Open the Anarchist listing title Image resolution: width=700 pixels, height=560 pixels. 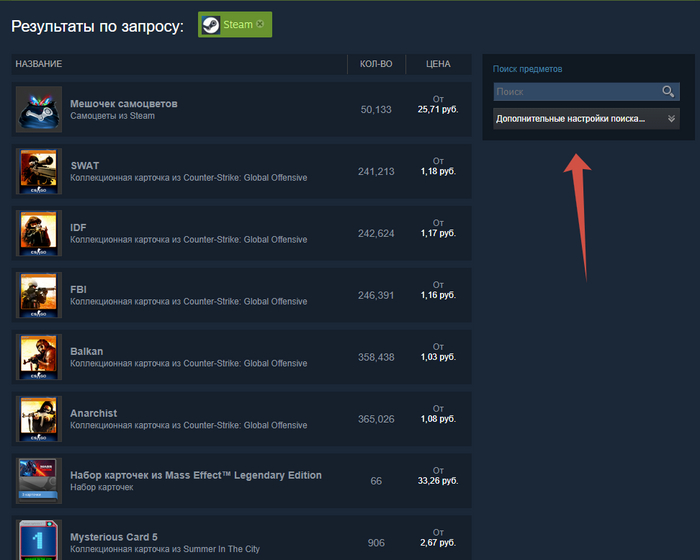[x=94, y=414]
